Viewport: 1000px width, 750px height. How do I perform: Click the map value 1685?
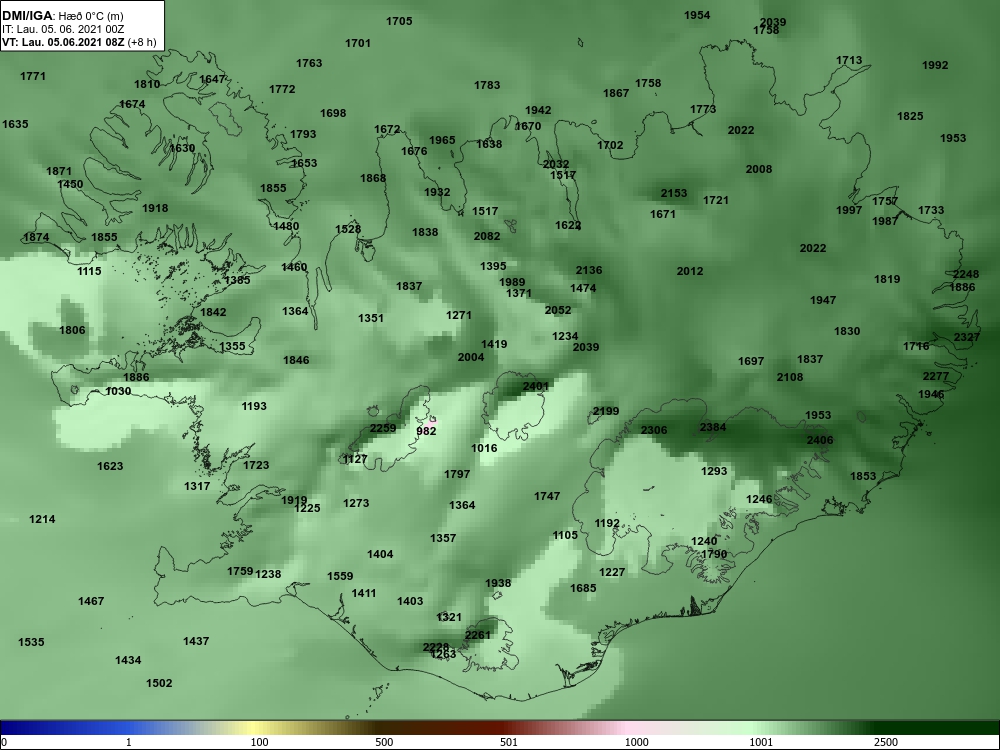click(583, 589)
